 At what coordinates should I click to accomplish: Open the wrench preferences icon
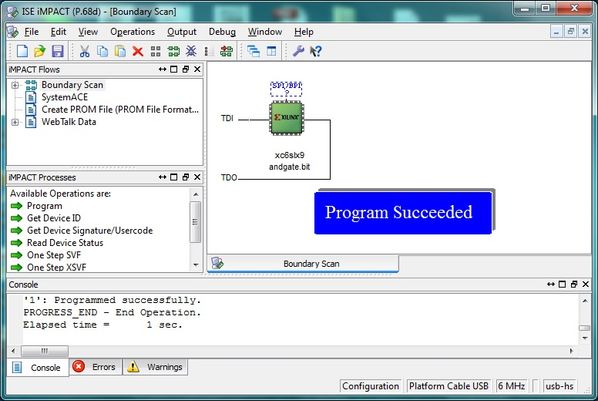tap(298, 51)
